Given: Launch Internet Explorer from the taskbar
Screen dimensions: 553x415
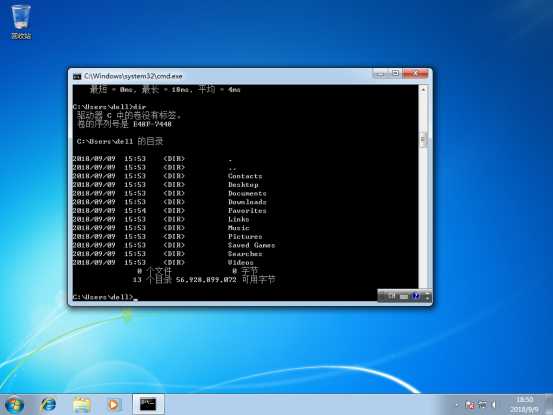Looking at the screenshot, I should [x=48, y=405].
